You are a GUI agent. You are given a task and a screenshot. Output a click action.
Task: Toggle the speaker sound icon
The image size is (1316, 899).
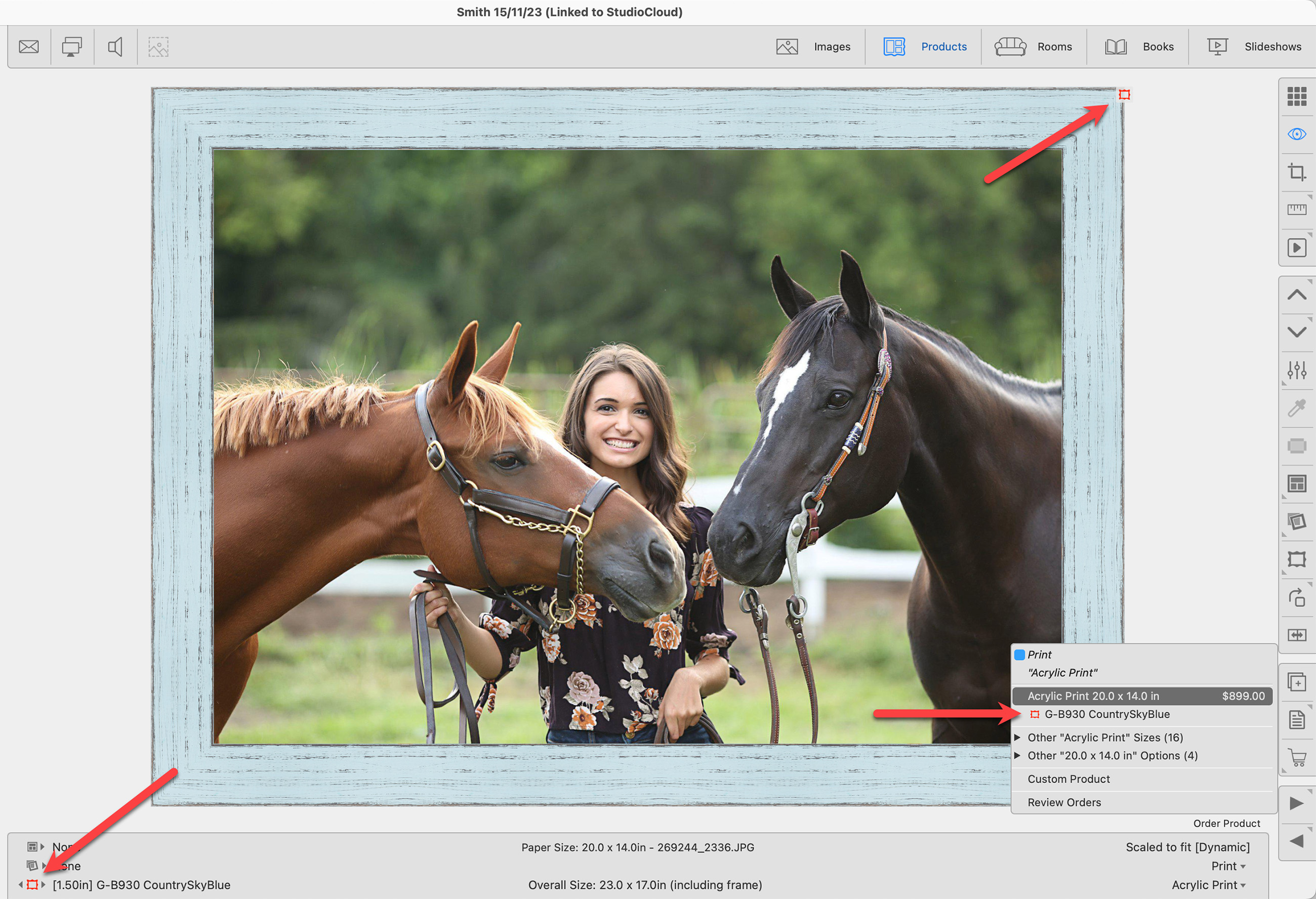pyautogui.click(x=115, y=47)
